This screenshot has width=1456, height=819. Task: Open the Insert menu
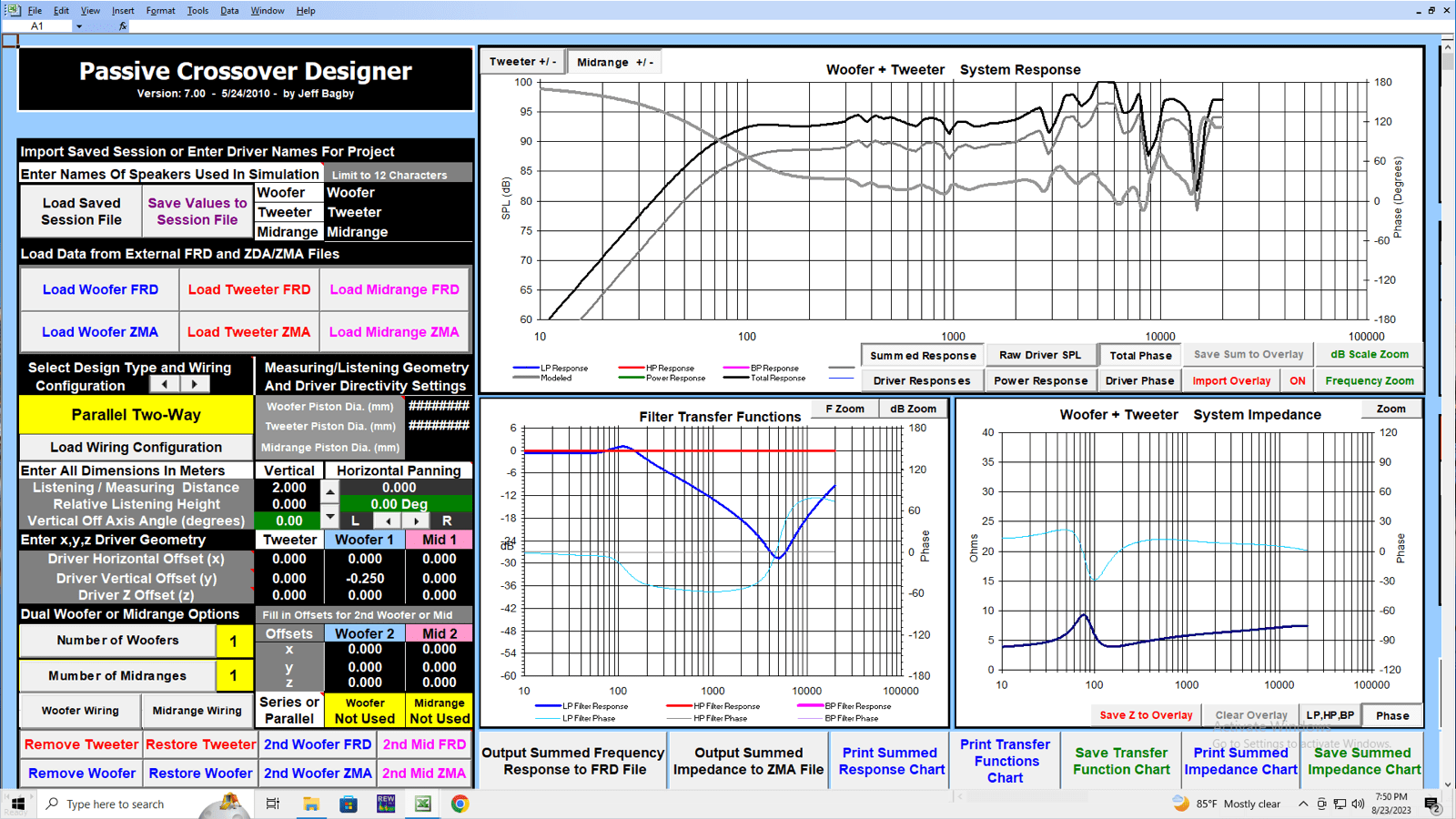coord(123,11)
